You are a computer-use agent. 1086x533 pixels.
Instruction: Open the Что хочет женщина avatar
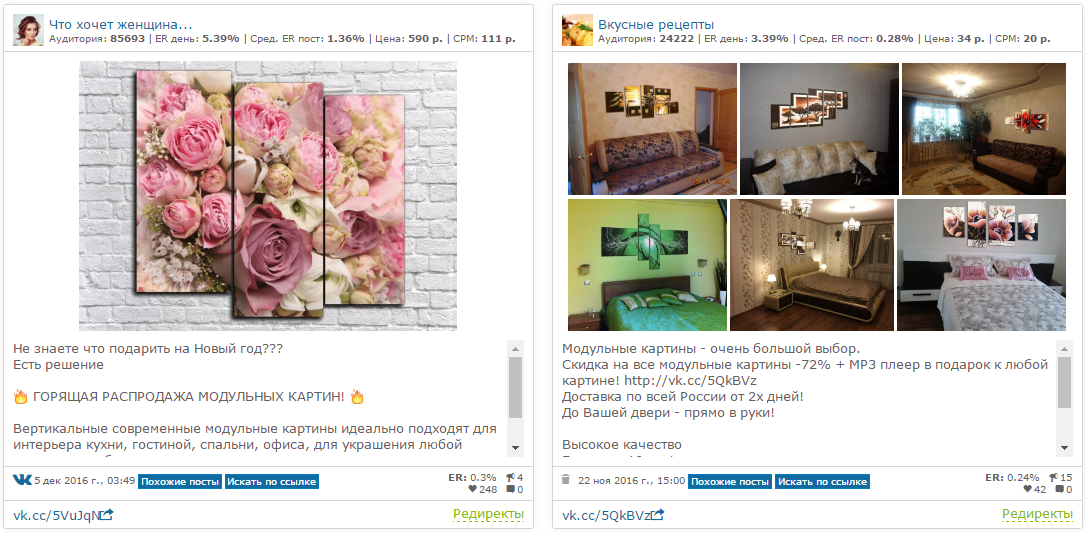pyautogui.click(x=28, y=30)
